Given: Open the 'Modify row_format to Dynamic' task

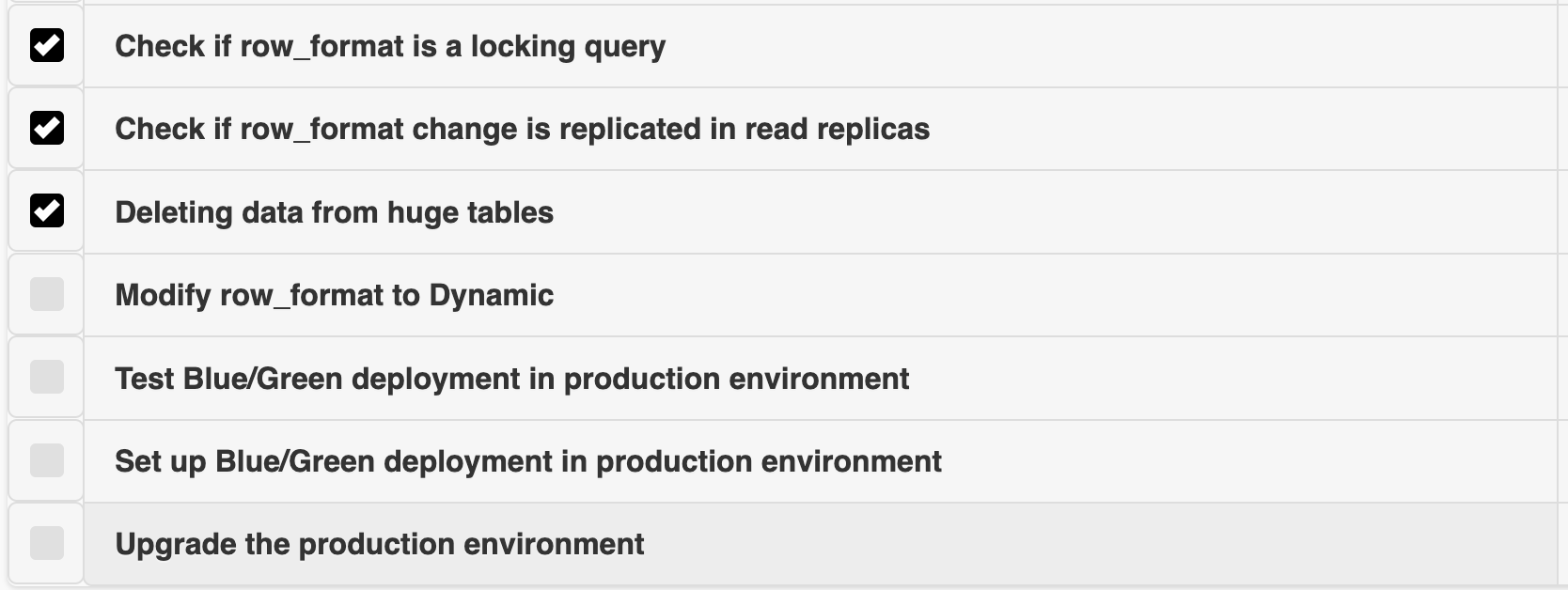Looking at the screenshot, I should click(335, 294).
